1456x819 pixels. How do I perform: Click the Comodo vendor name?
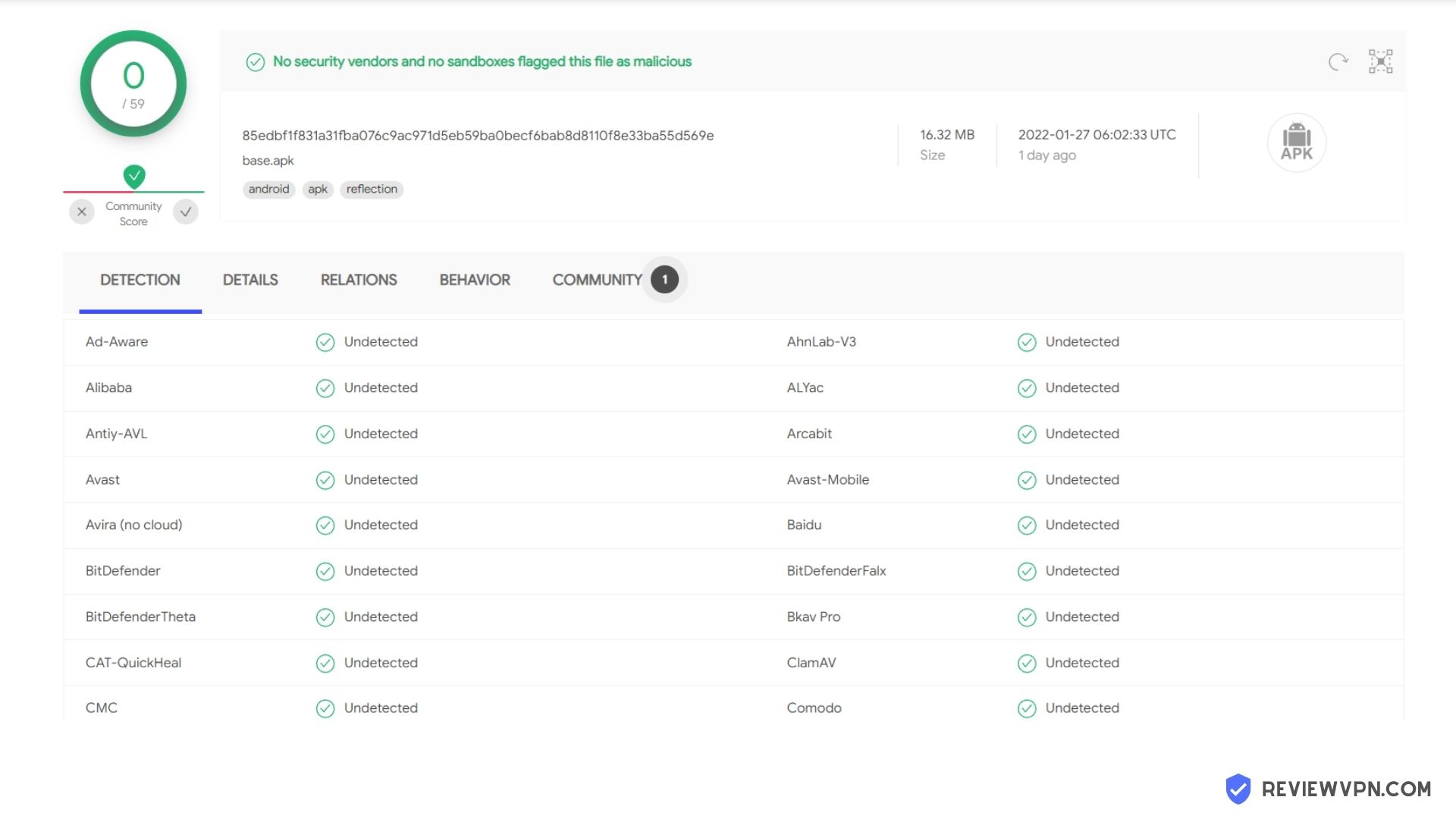[x=814, y=708]
